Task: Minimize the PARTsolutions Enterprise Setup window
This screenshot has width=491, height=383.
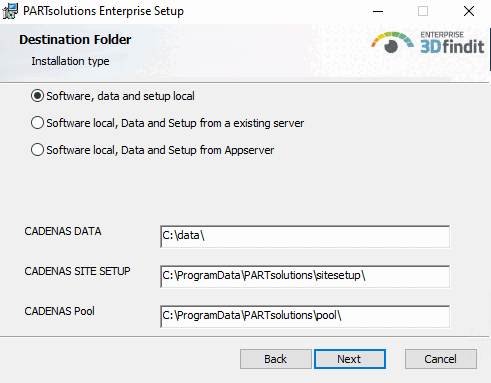Action: [x=378, y=11]
